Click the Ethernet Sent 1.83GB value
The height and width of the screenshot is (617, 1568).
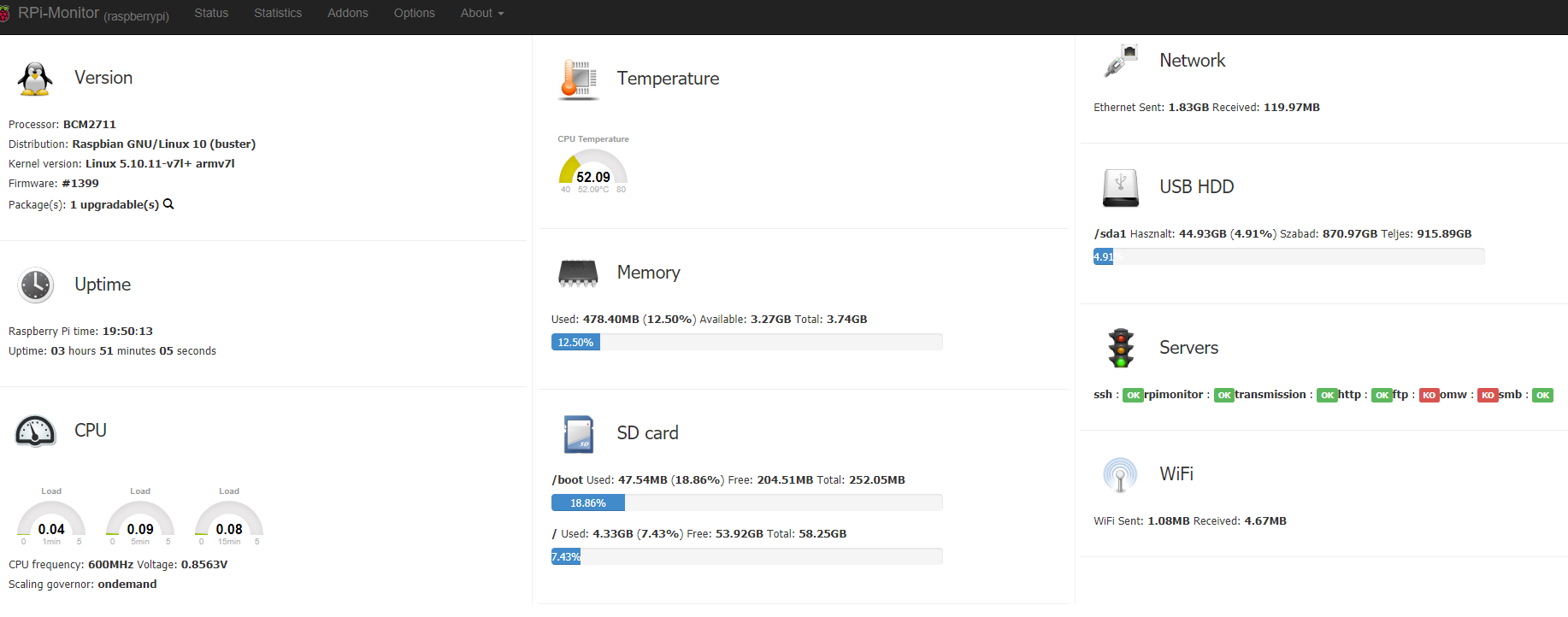click(1188, 108)
